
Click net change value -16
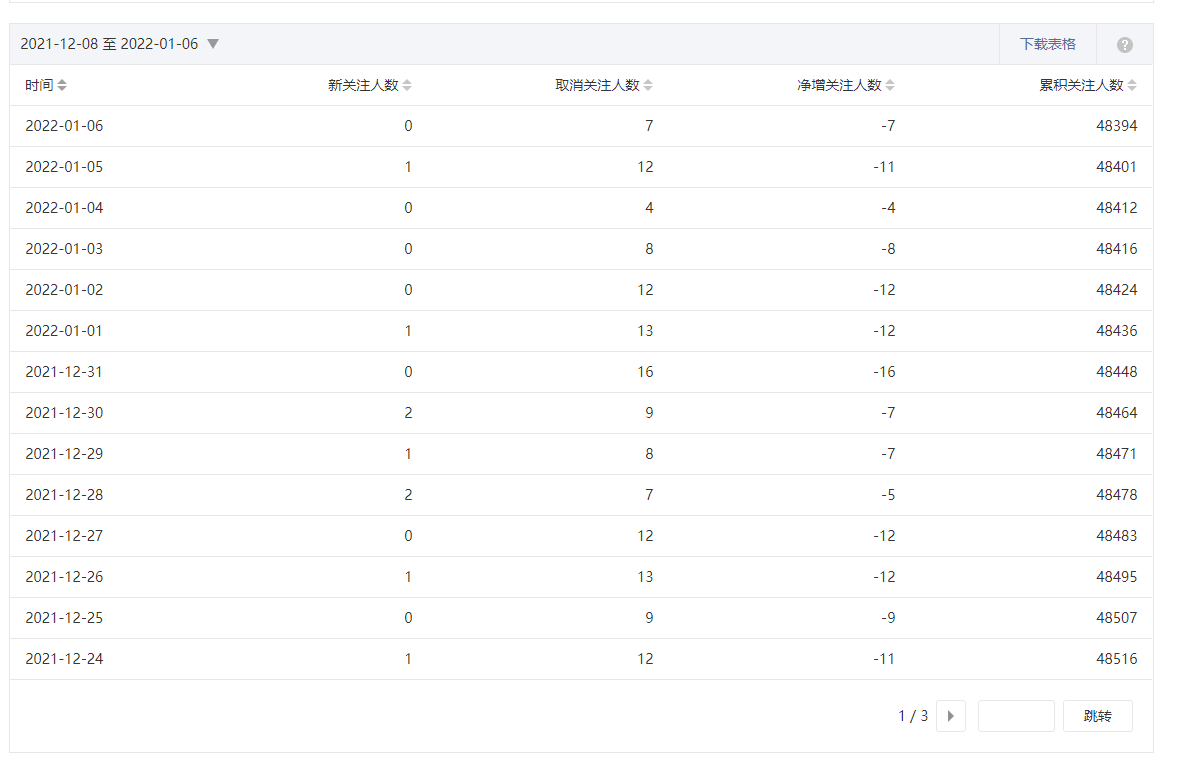click(x=883, y=372)
